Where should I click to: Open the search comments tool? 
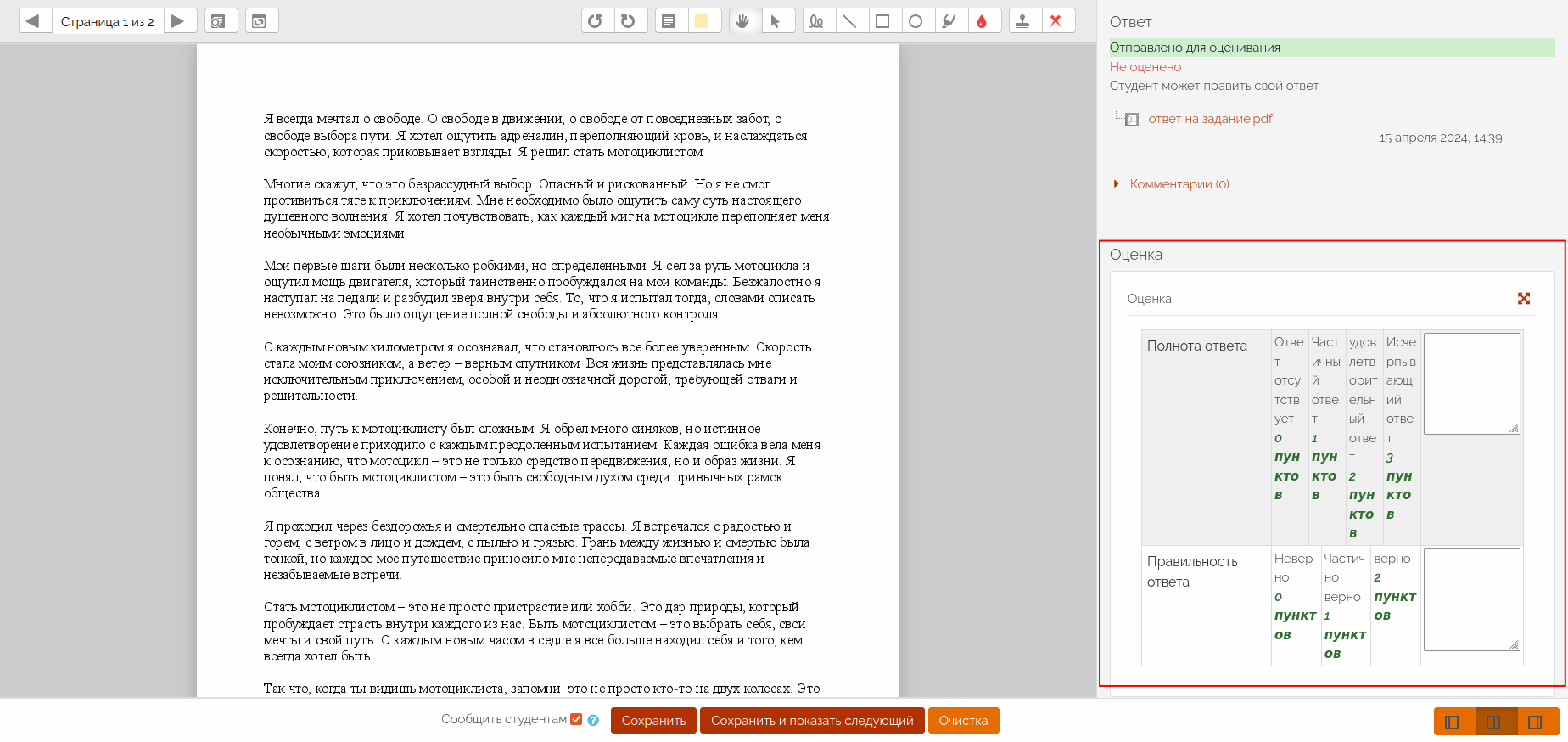[x=221, y=21]
